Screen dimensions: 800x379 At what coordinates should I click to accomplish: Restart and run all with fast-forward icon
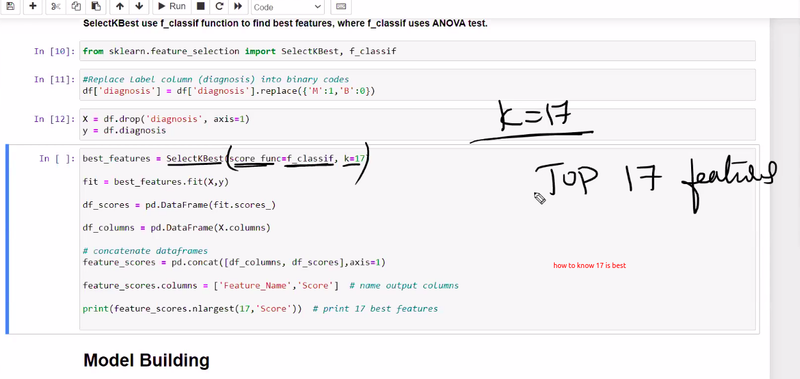[x=238, y=6]
